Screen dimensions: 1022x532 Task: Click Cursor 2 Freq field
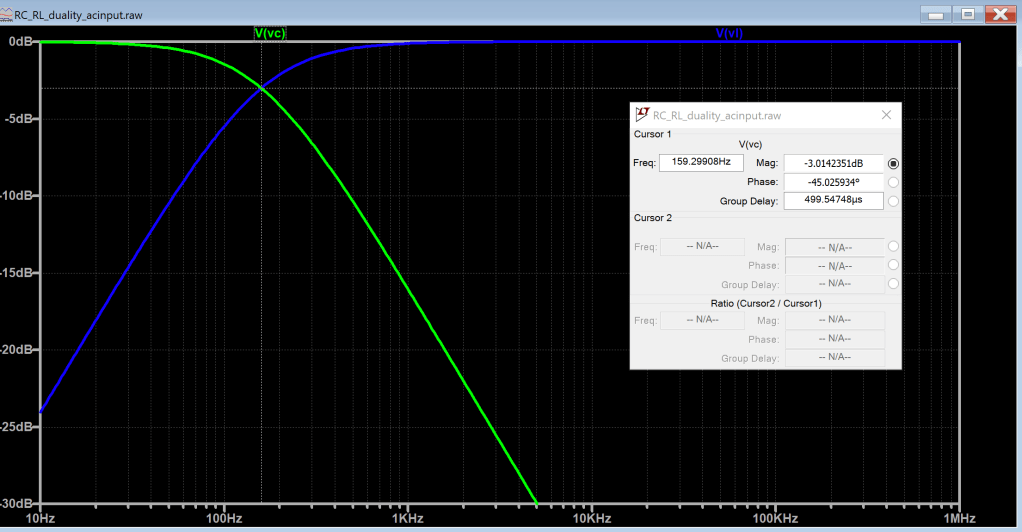701,247
